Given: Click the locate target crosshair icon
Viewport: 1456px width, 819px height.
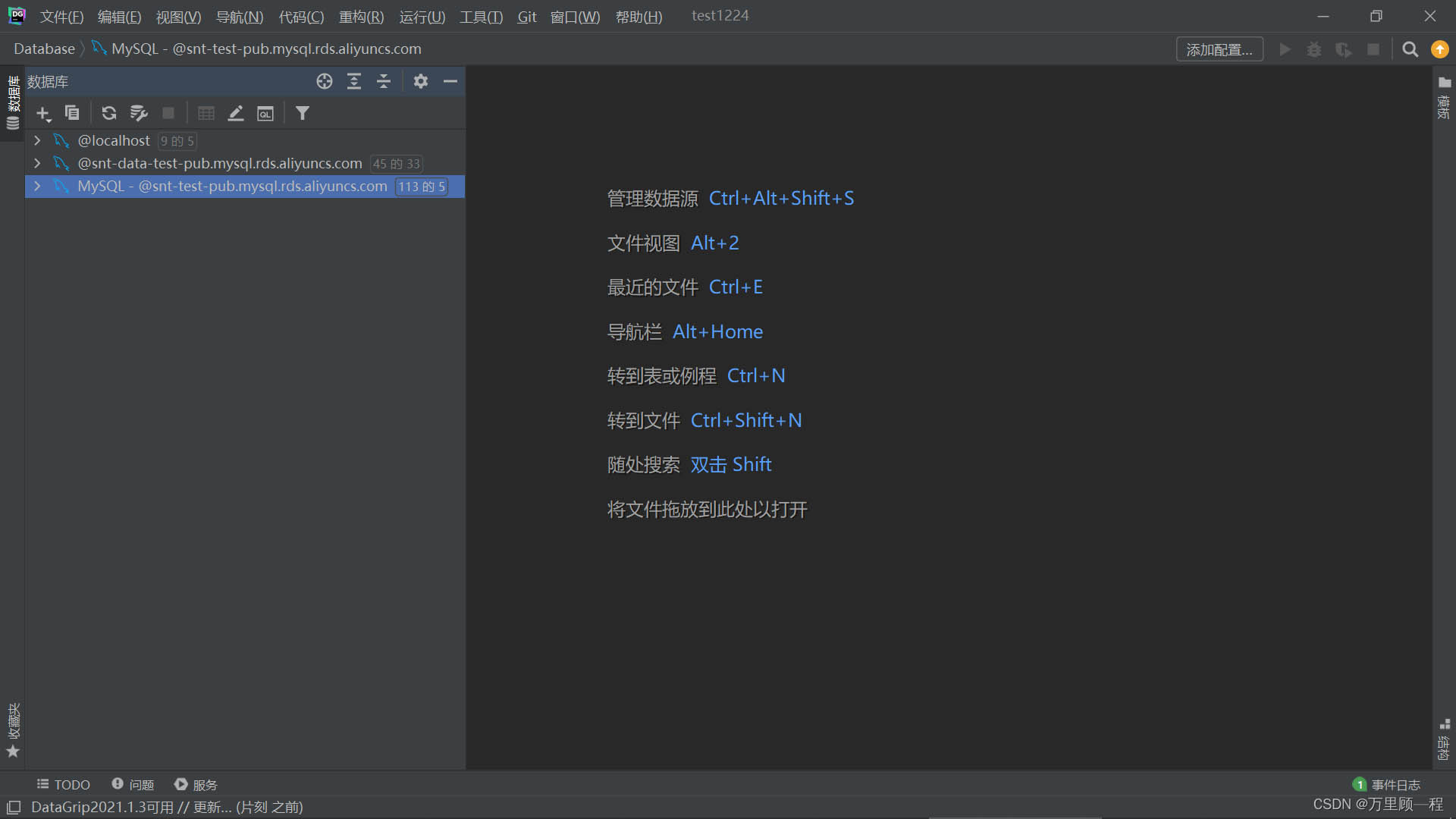Looking at the screenshot, I should pyautogui.click(x=325, y=81).
